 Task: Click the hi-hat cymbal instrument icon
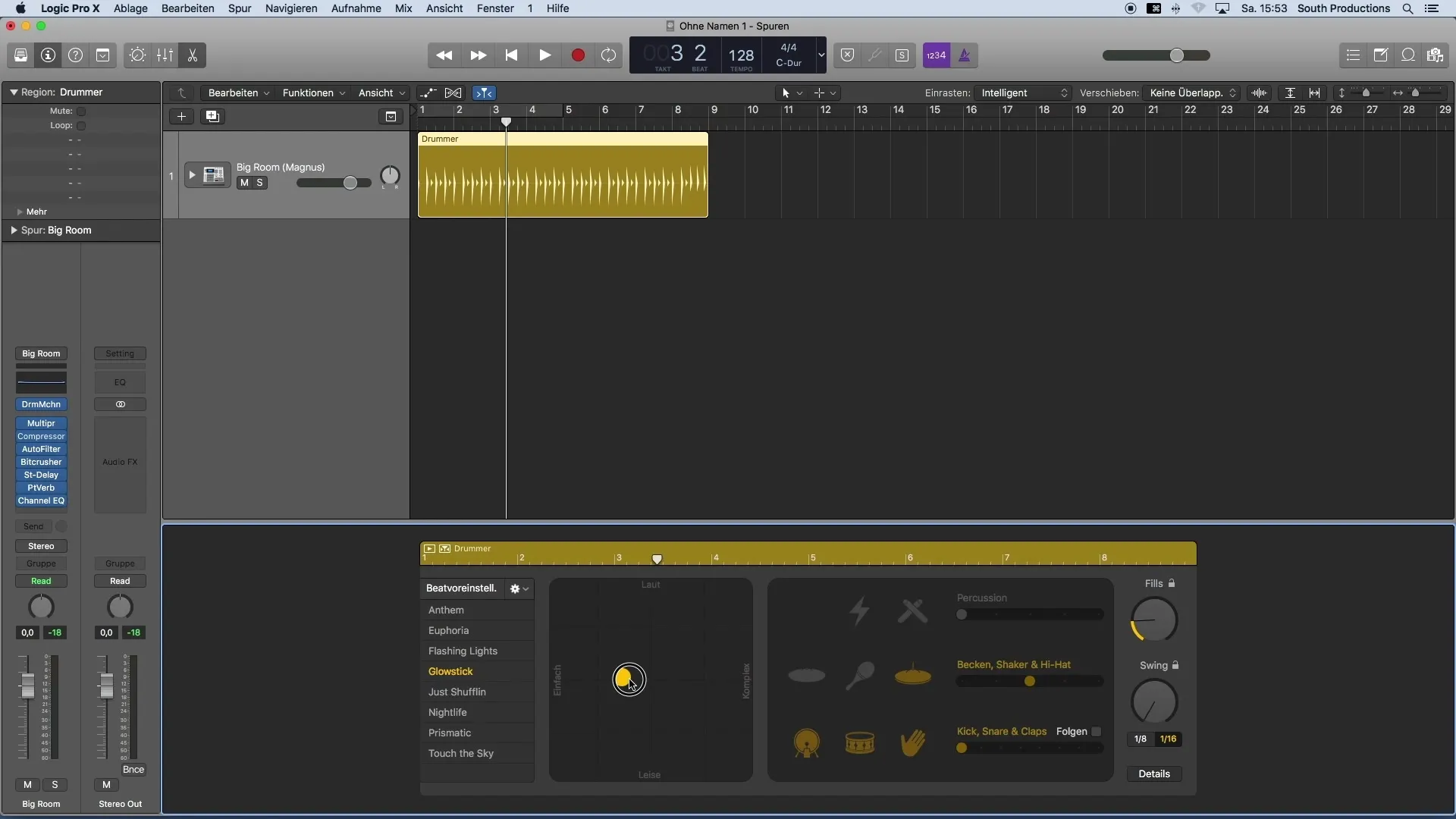[x=912, y=675]
